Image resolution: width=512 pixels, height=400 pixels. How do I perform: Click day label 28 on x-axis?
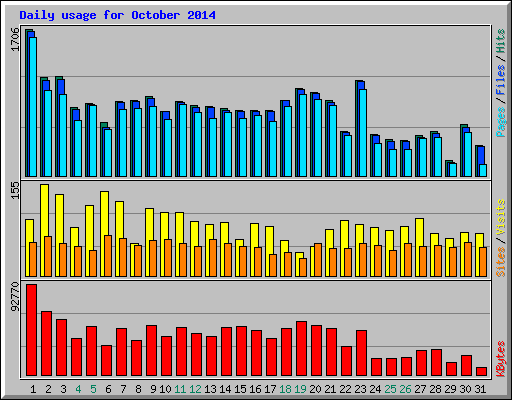(x=435, y=389)
